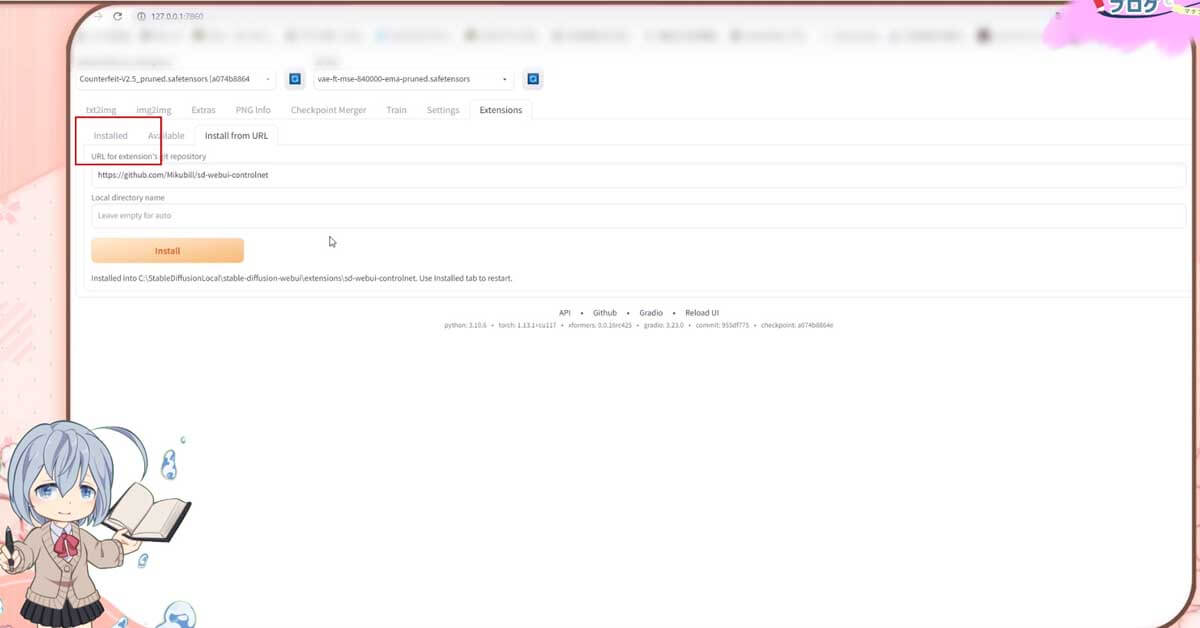Open the Github link in the footer
This screenshot has width=1200, height=628.
click(604, 312)
